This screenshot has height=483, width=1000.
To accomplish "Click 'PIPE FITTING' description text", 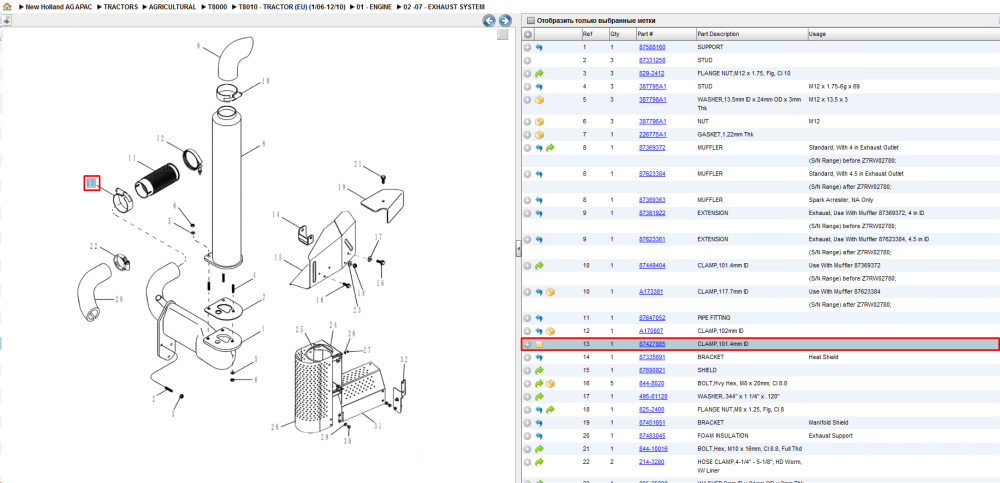I will tap(714, 318).
